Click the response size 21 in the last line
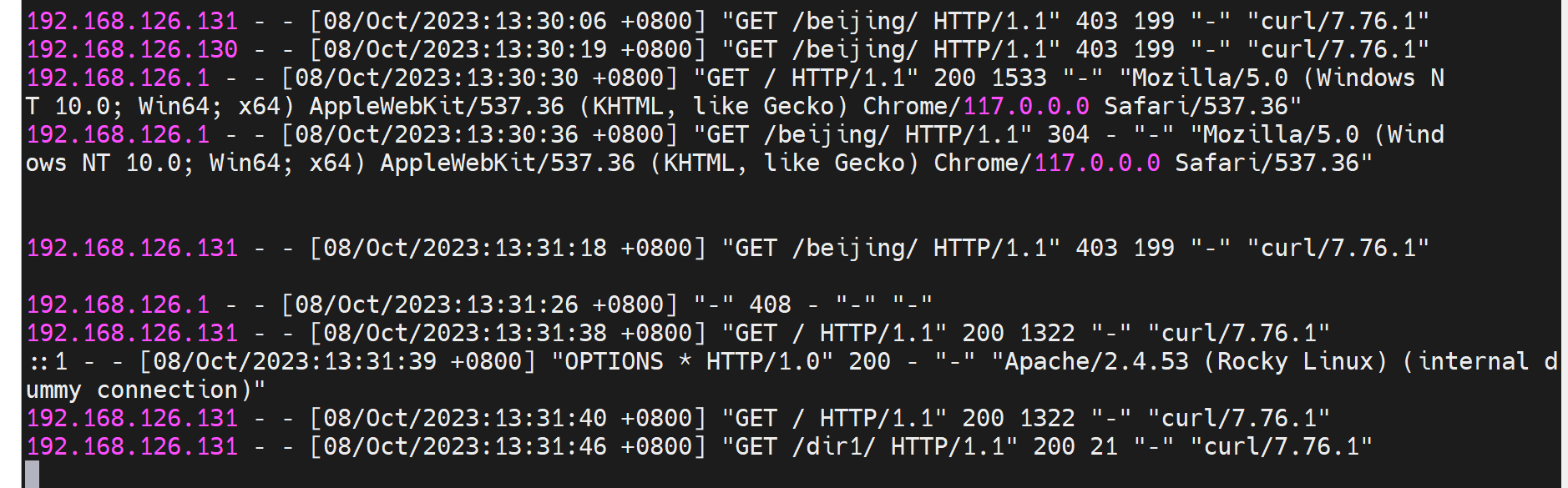 (x=1103, y=446)
